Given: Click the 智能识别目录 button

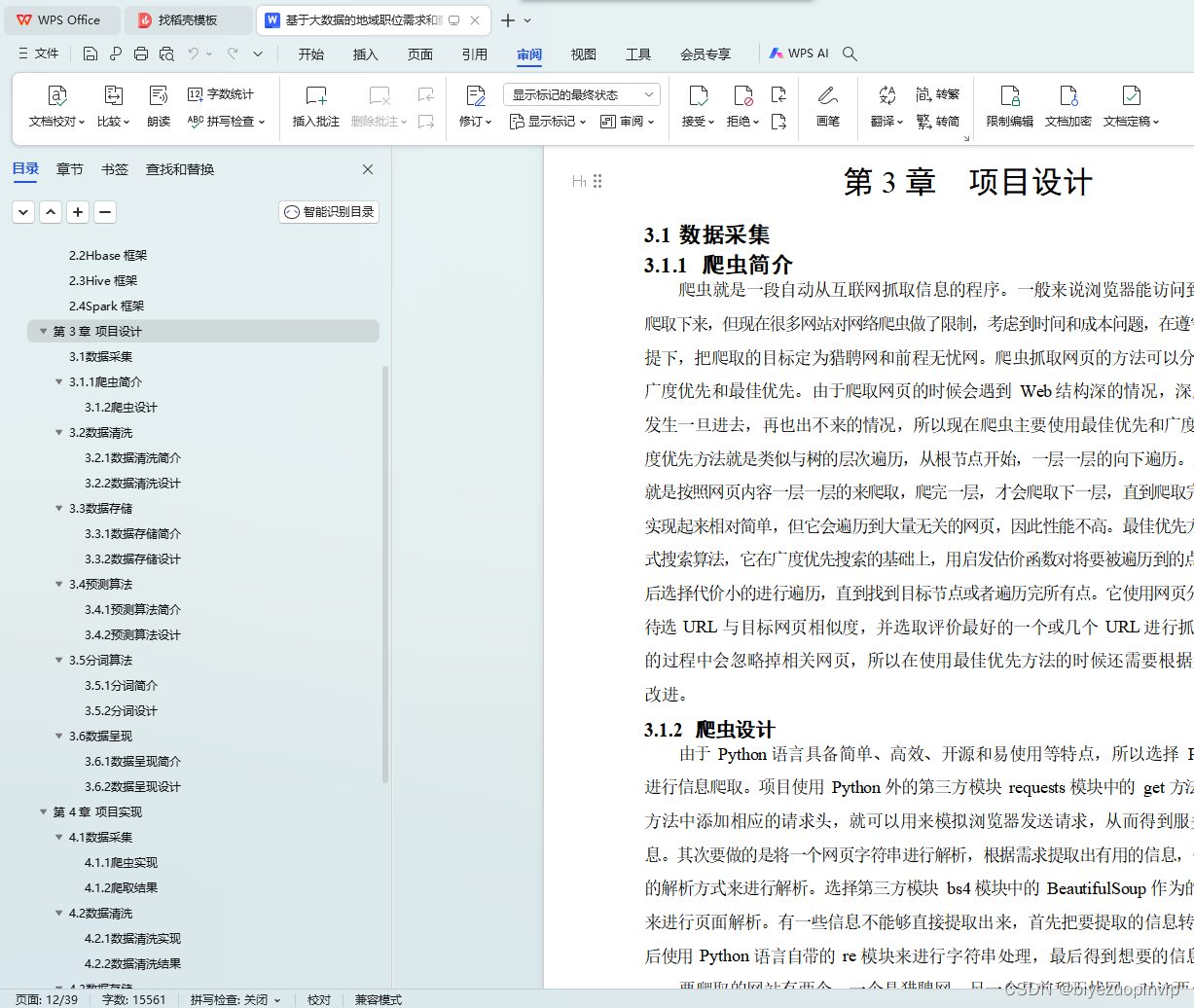Looking at the screenshot, I should tap(328, 211).
